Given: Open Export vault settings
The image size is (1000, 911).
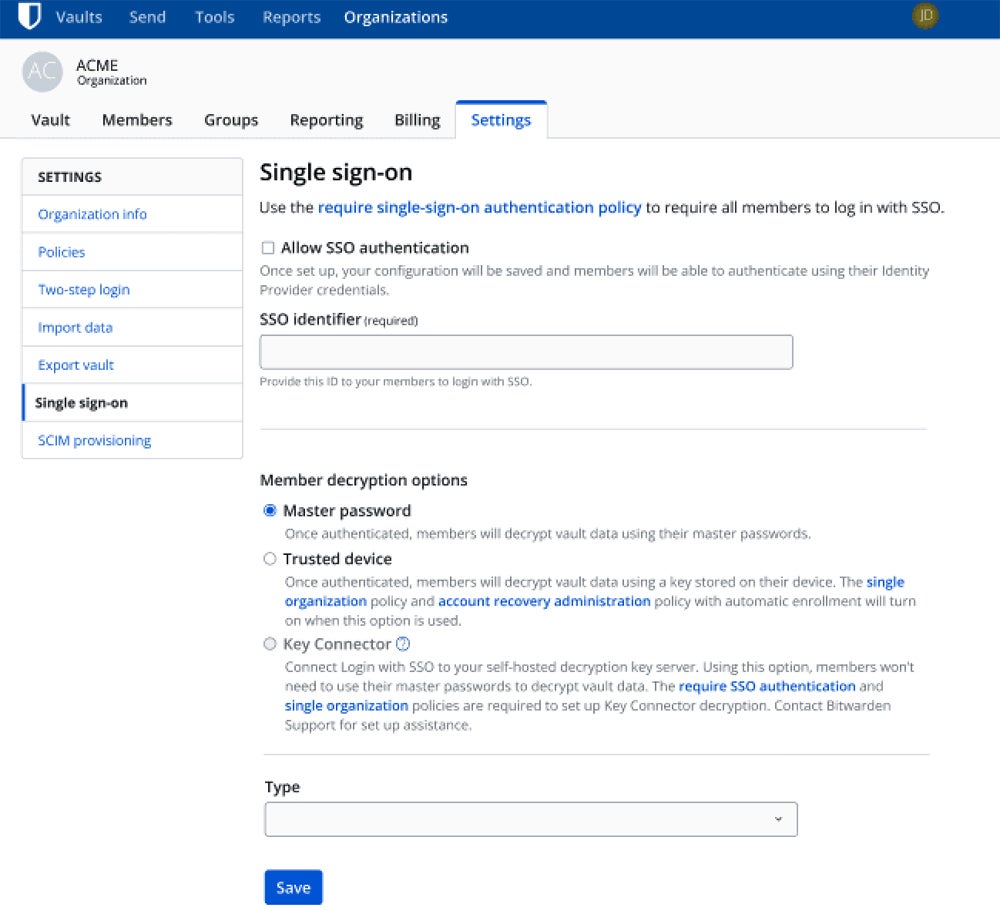Looking at the screenshot, I should pos(74,365).
